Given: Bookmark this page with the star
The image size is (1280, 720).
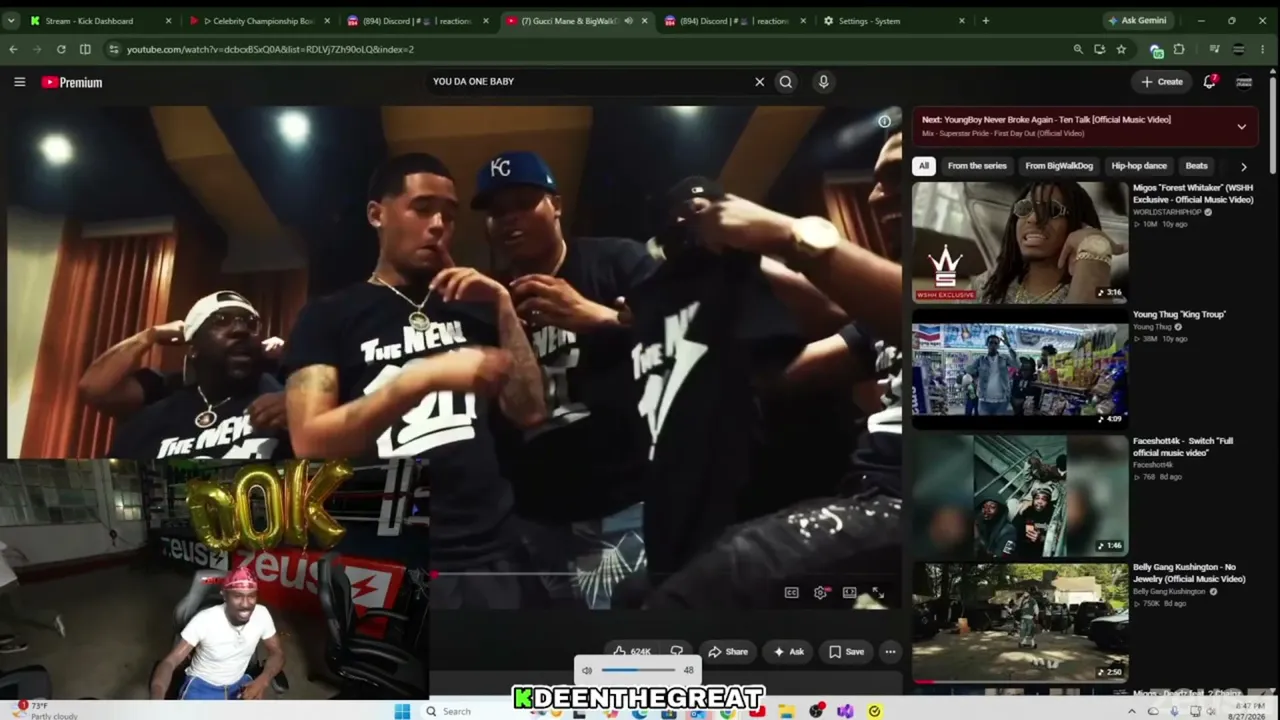Looking at the screenshot, I should point(1121,49).
